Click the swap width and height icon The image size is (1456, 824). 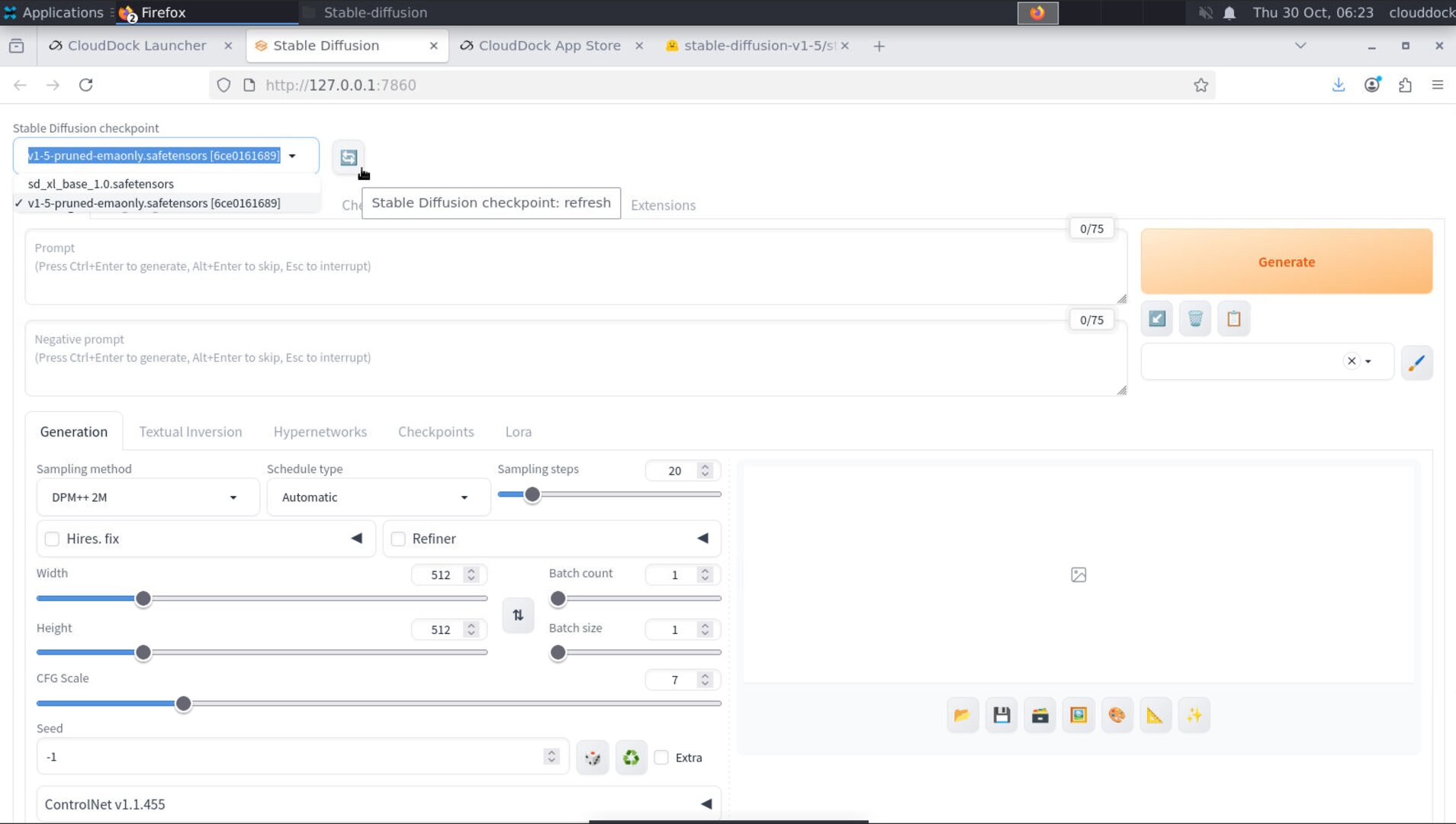518,615
